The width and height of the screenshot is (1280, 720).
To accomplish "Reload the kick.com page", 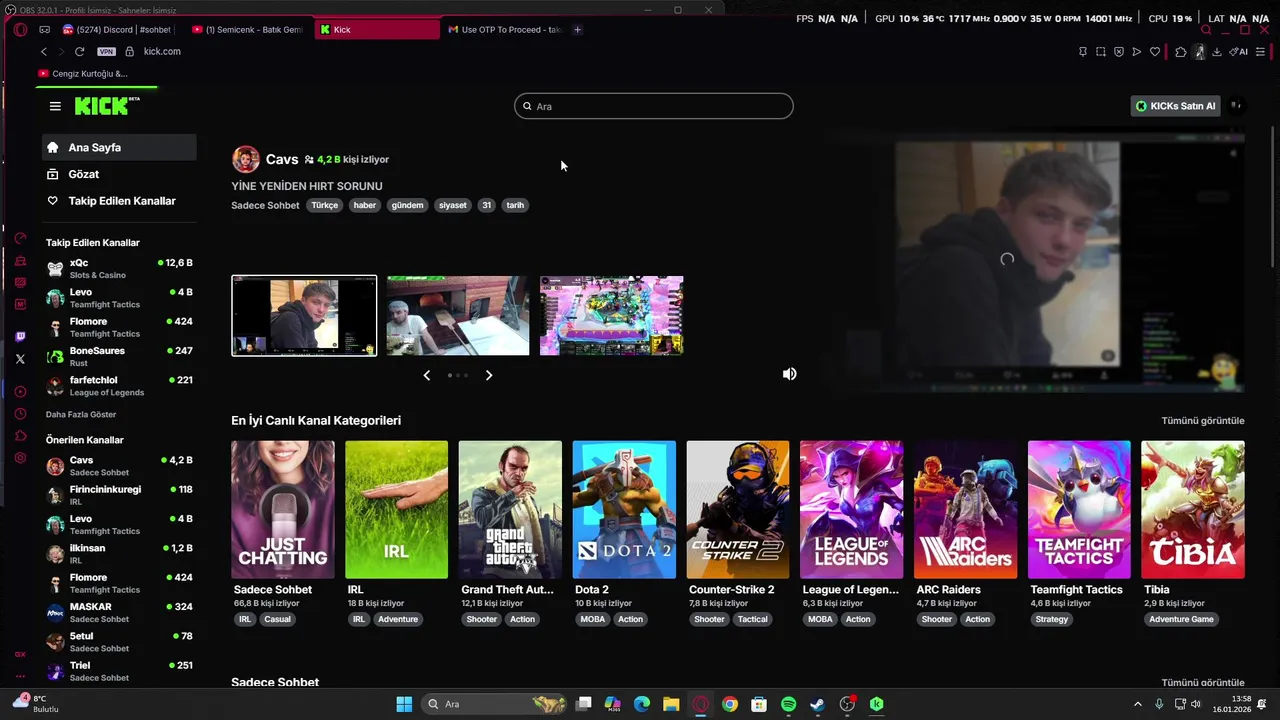I will (79, 52).
